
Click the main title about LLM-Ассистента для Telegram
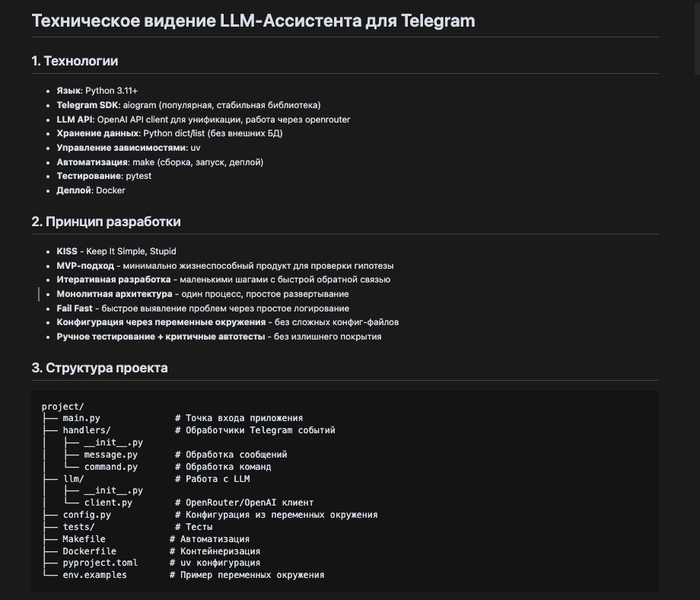253,20
